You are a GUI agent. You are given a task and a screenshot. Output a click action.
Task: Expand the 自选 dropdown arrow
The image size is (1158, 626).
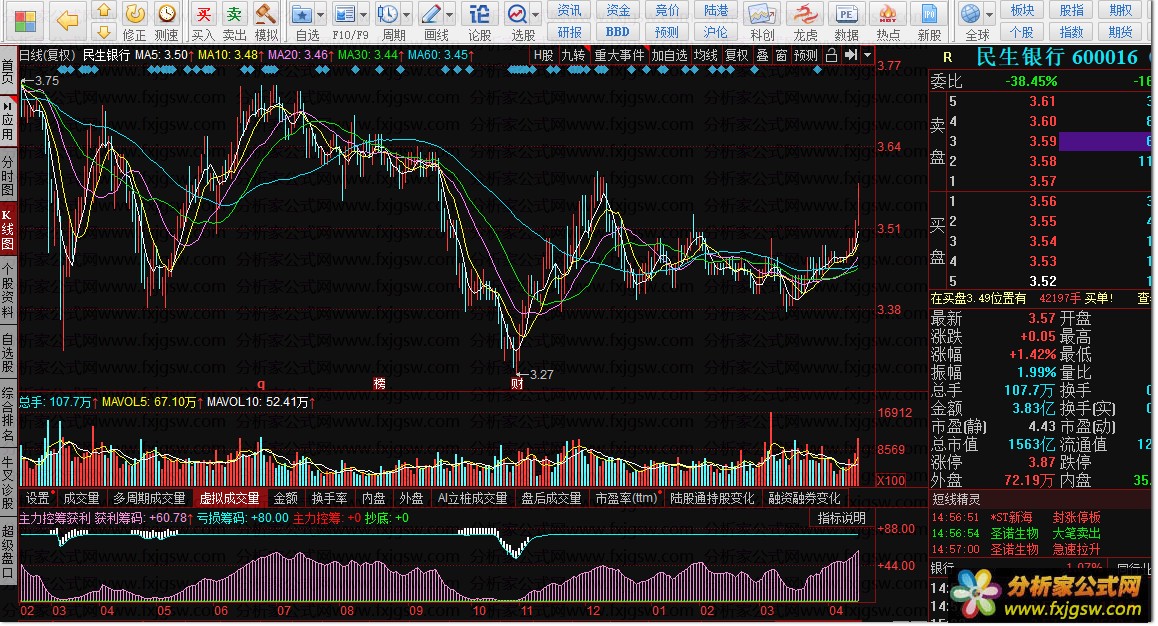(321, 14)
